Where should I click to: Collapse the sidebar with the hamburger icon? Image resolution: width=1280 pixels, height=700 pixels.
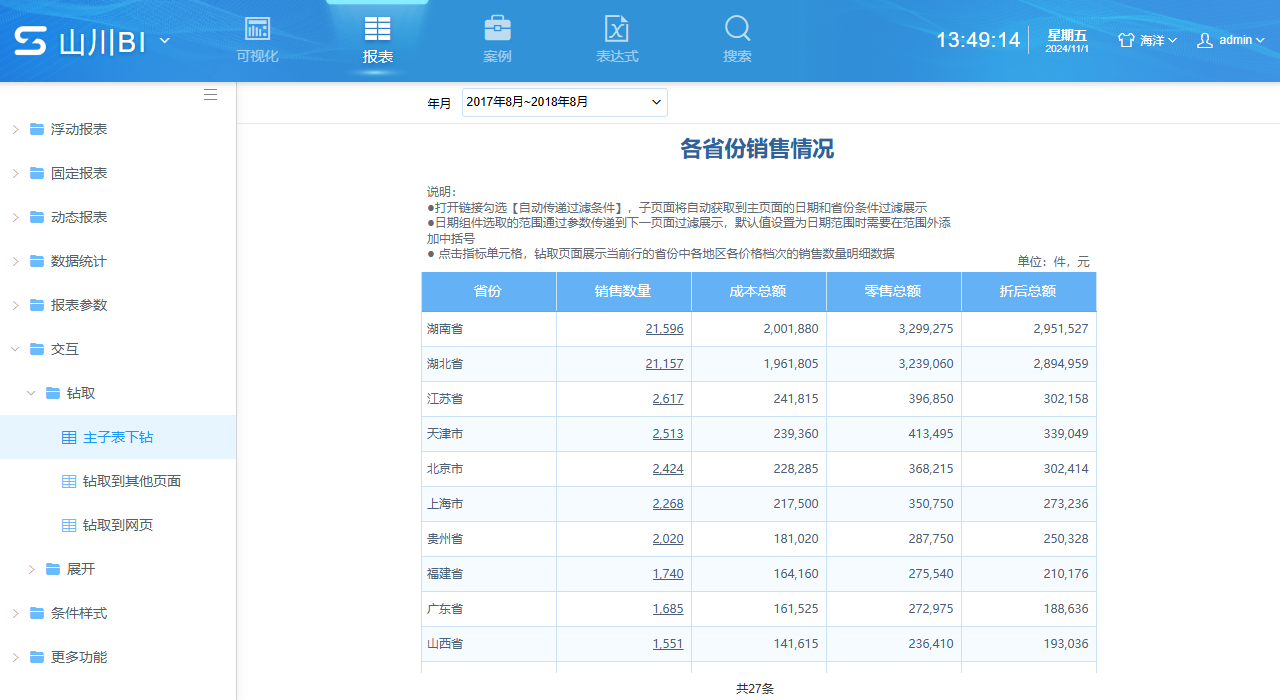pos(210,94)
